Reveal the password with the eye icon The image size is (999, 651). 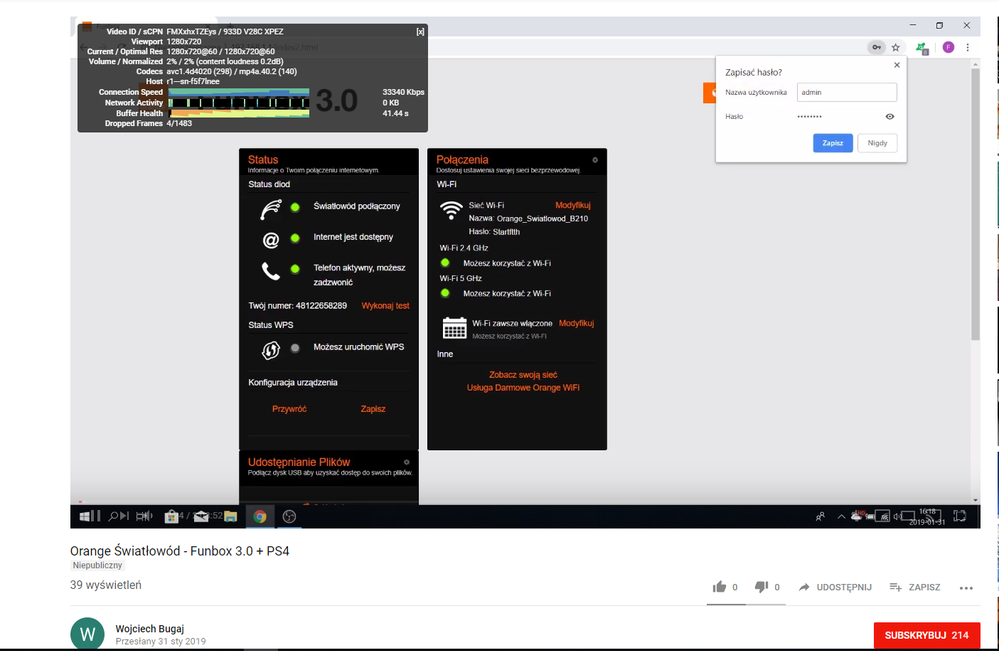(x=890, y=117)
